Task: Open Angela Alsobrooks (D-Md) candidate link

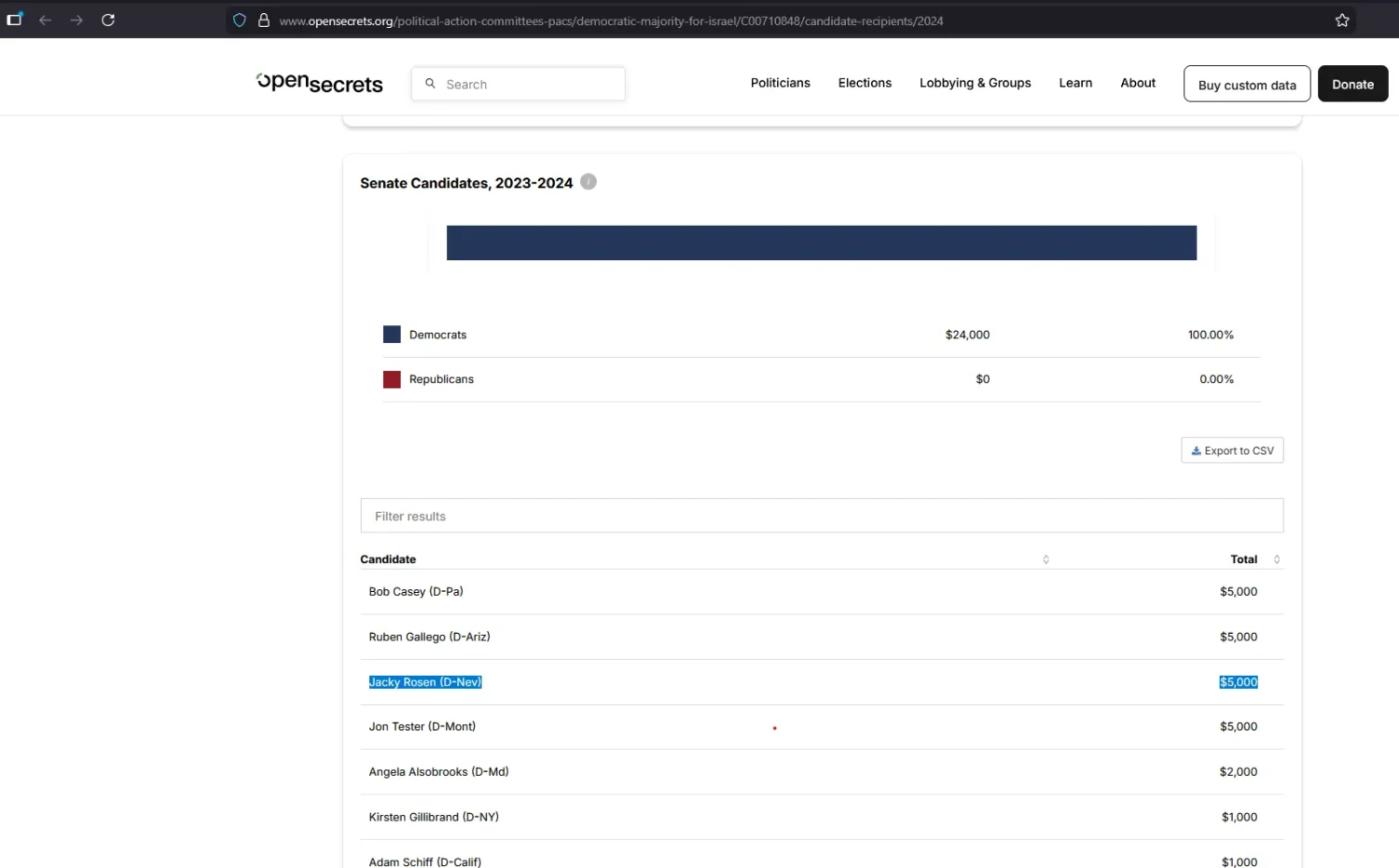Action: [x=438, y=772]
